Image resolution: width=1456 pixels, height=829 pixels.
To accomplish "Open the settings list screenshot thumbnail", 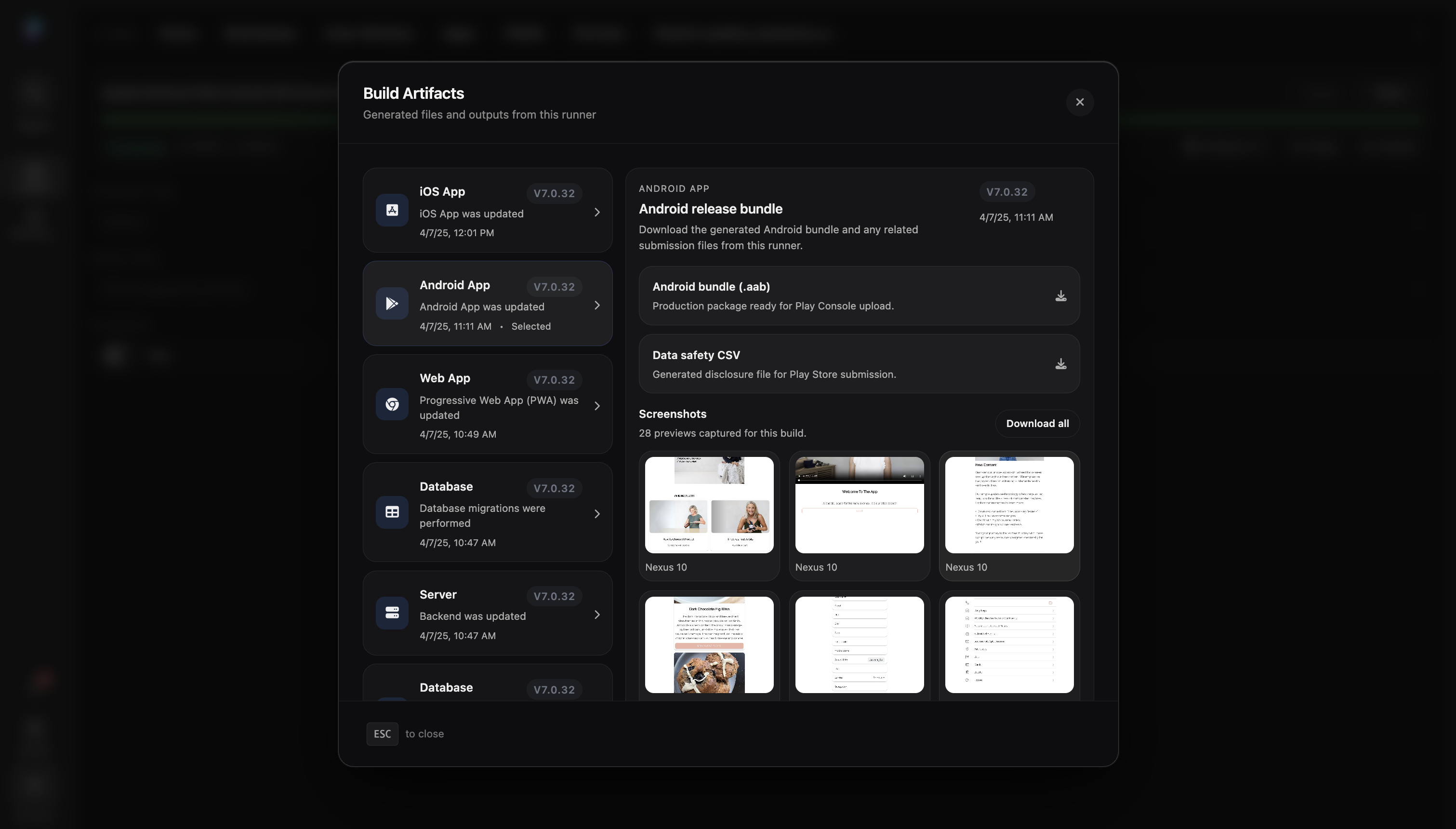I will click(1009, 645).
